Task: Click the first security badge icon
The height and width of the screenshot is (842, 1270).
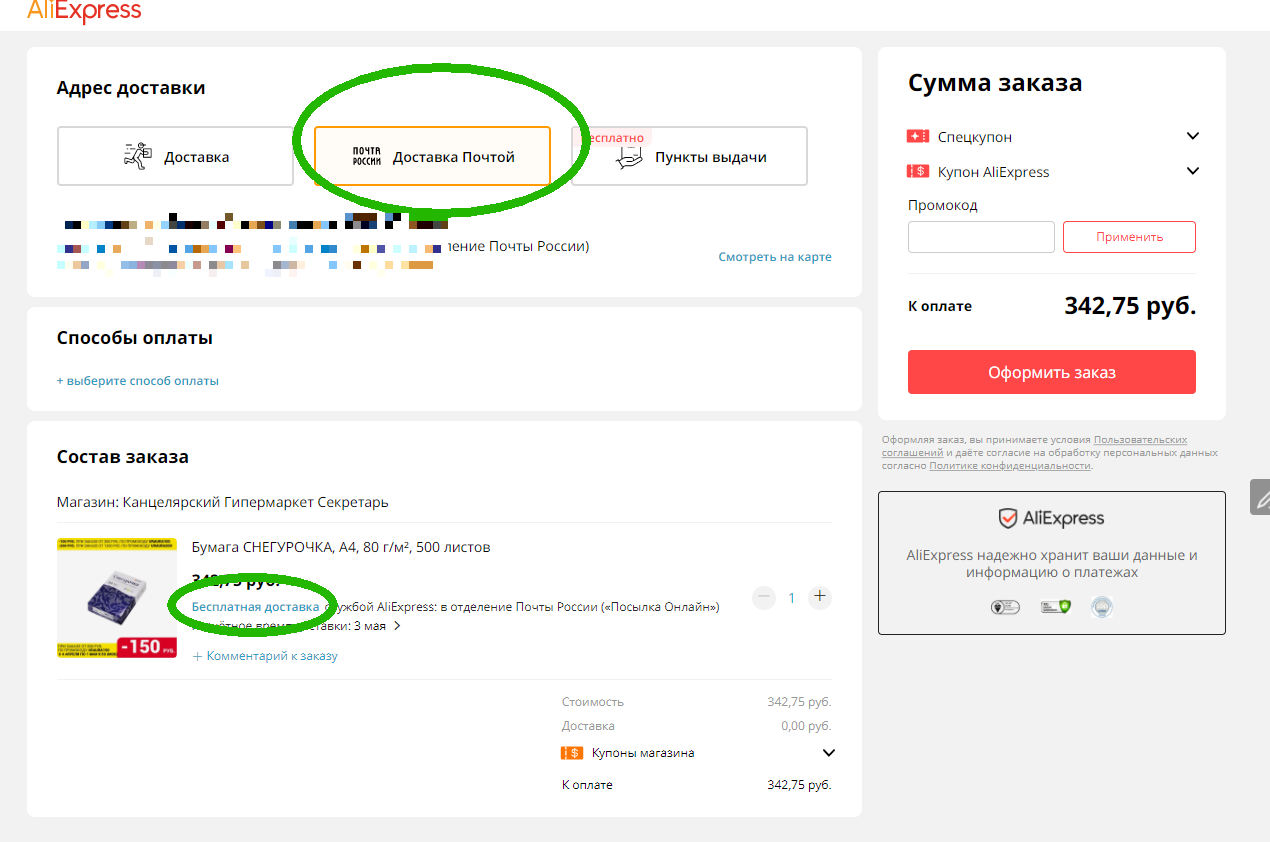Action: [x=1004, y=606]
